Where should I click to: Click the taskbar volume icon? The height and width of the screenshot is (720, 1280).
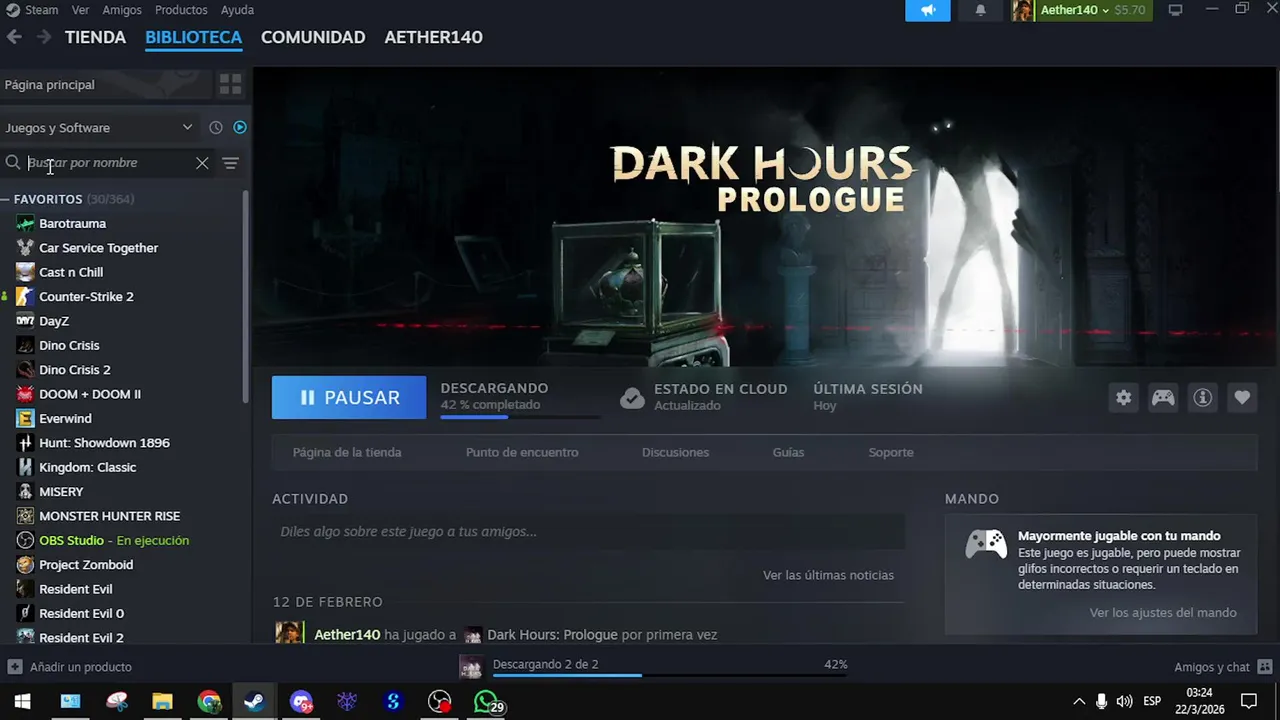click(x=1124, y=702)
